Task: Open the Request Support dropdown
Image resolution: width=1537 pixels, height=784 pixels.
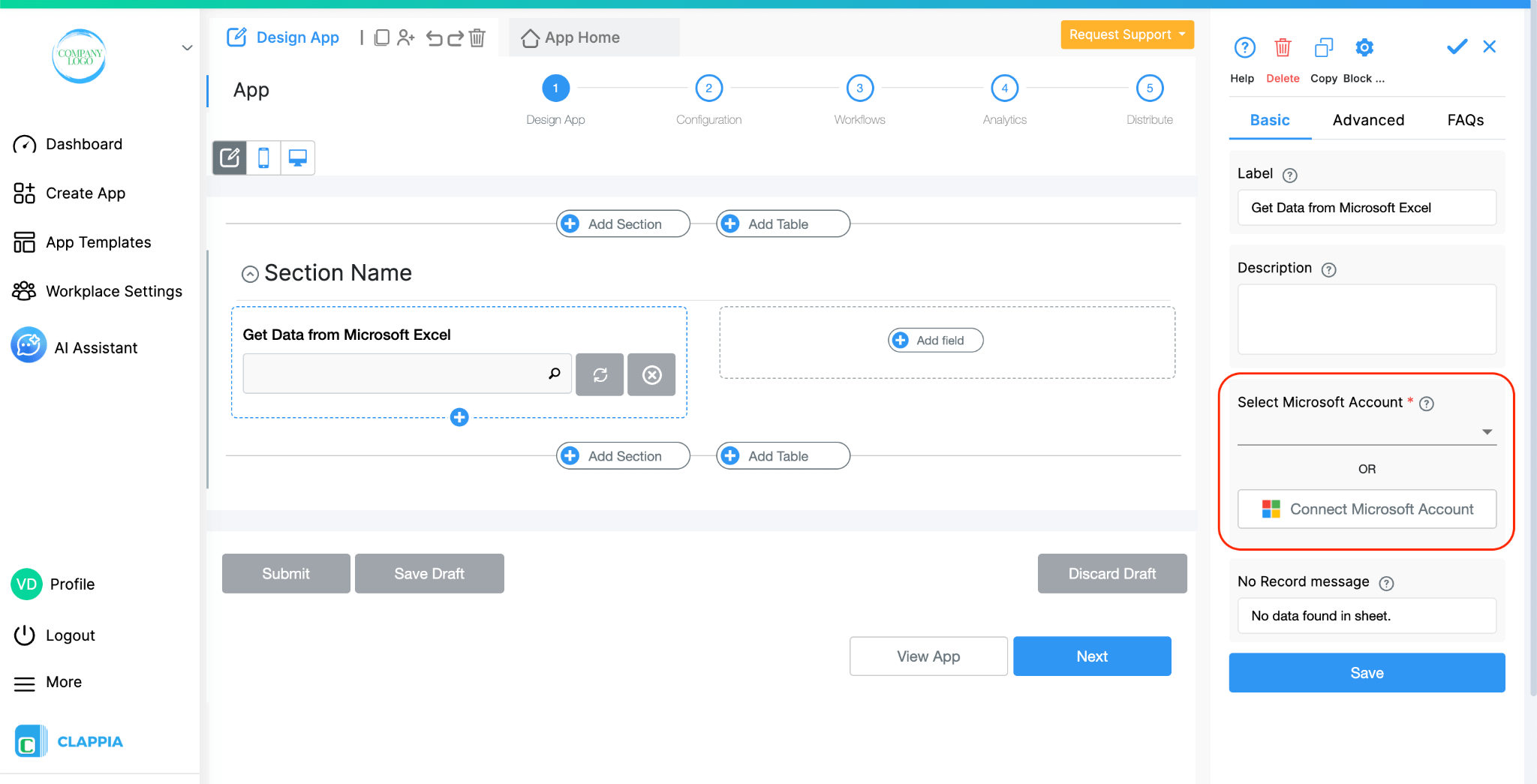Action: pyautogui.click(x=1127, y=35)
